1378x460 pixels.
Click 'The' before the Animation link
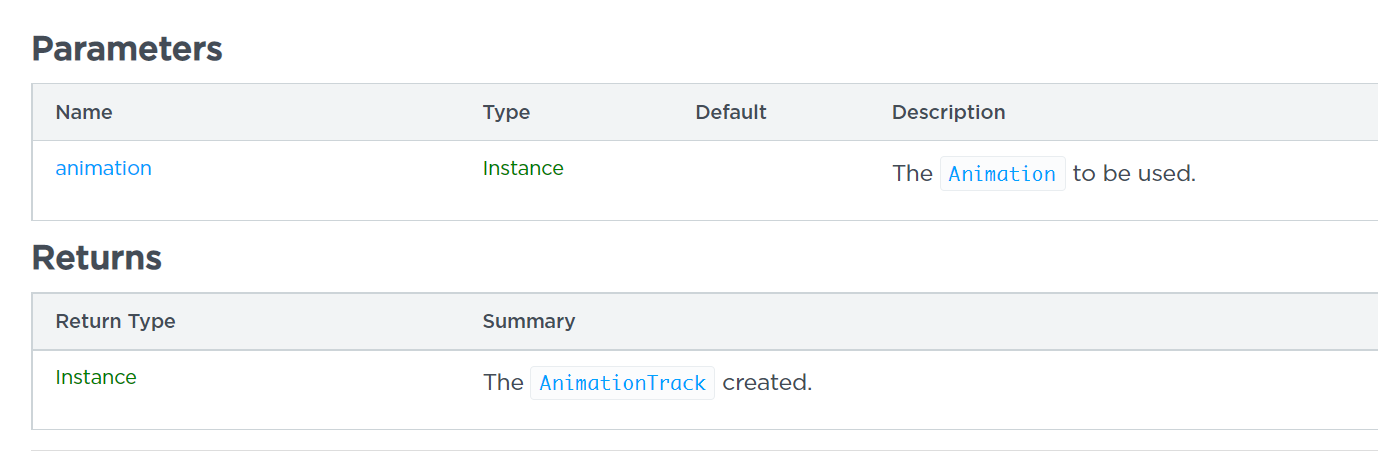(911, 174)
